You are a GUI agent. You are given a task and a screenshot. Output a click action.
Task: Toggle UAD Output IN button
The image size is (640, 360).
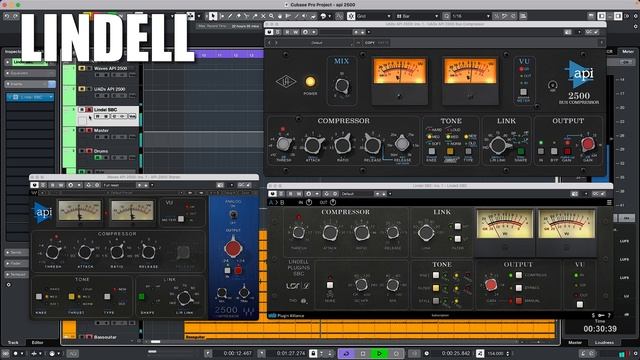(541, 151)
